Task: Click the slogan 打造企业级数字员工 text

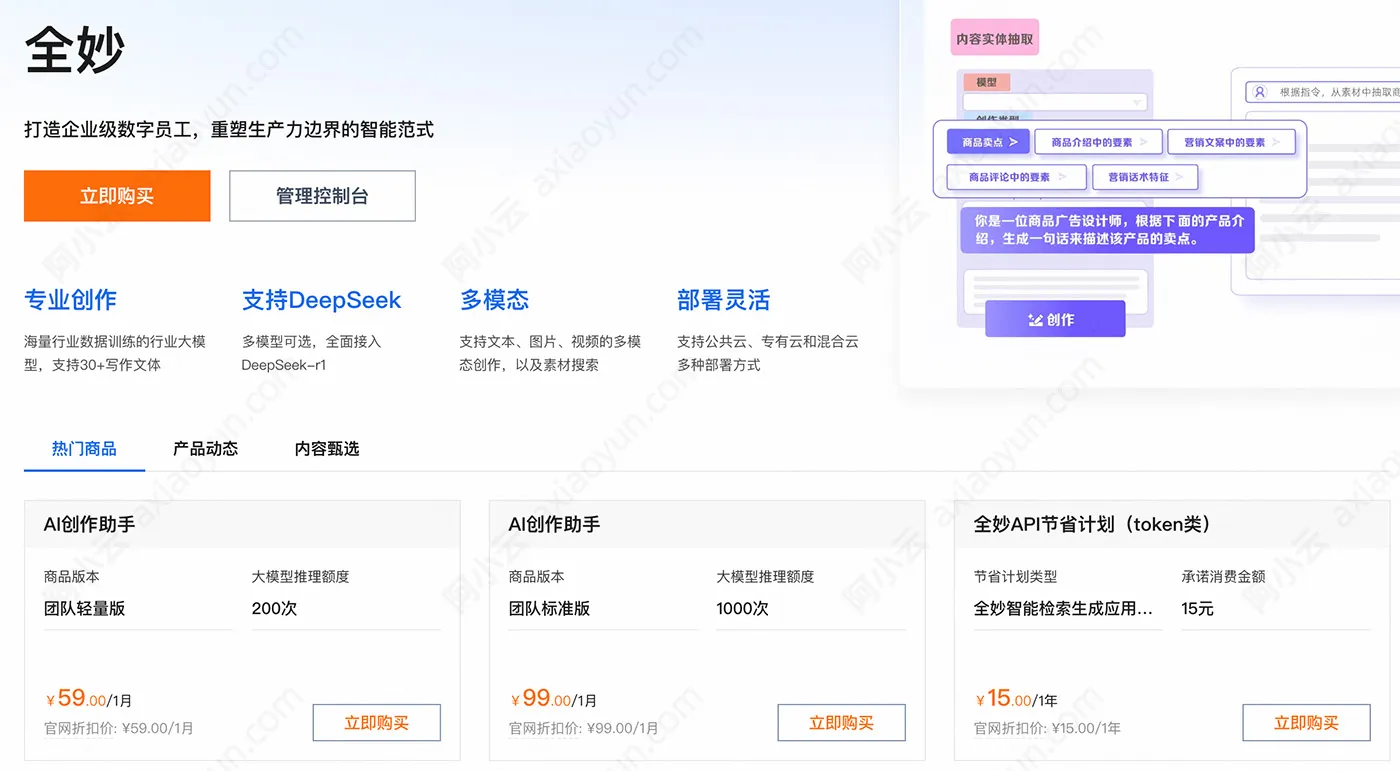Action: pyautogui.click(x=229, y=129)
